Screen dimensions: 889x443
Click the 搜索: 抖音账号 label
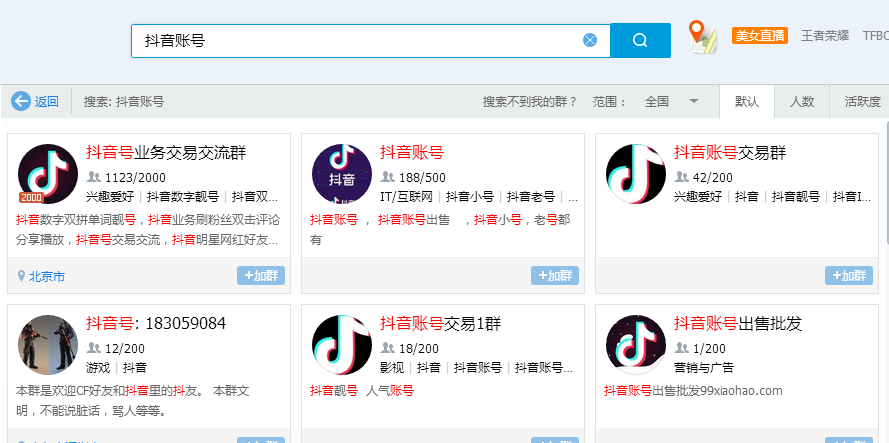tap(124, 102)
